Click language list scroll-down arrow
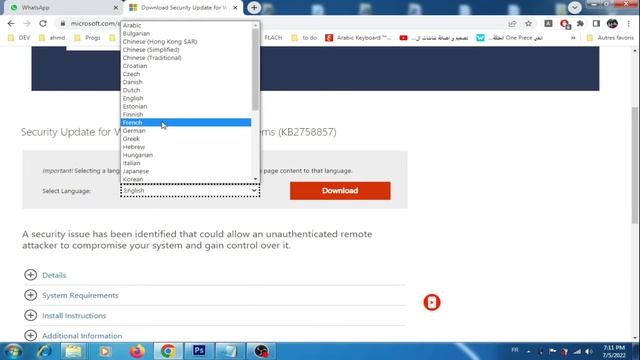 (x=256, y=179)
